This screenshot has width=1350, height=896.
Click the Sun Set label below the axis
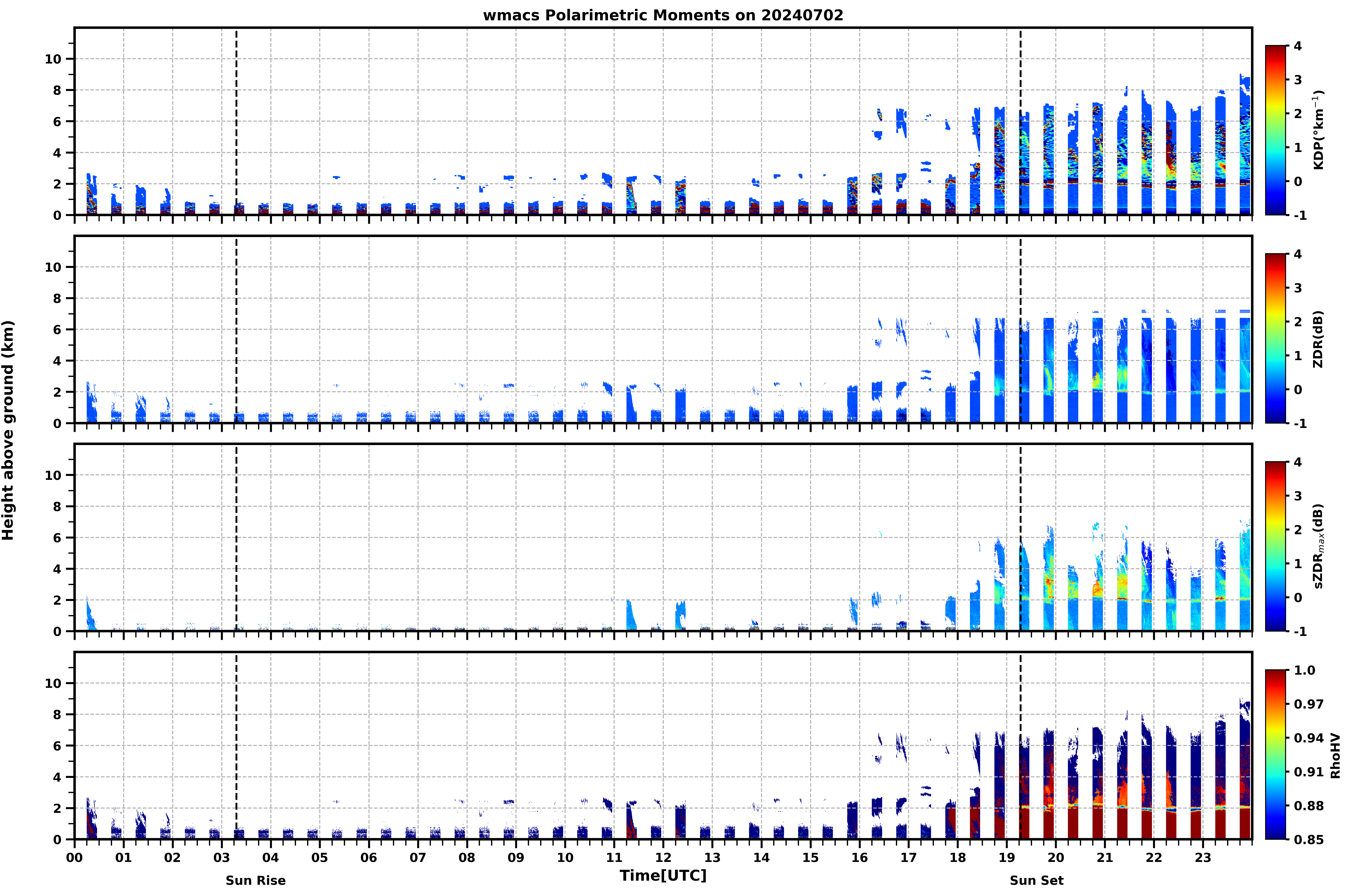pyautogui.click(x=1036, y=880)
